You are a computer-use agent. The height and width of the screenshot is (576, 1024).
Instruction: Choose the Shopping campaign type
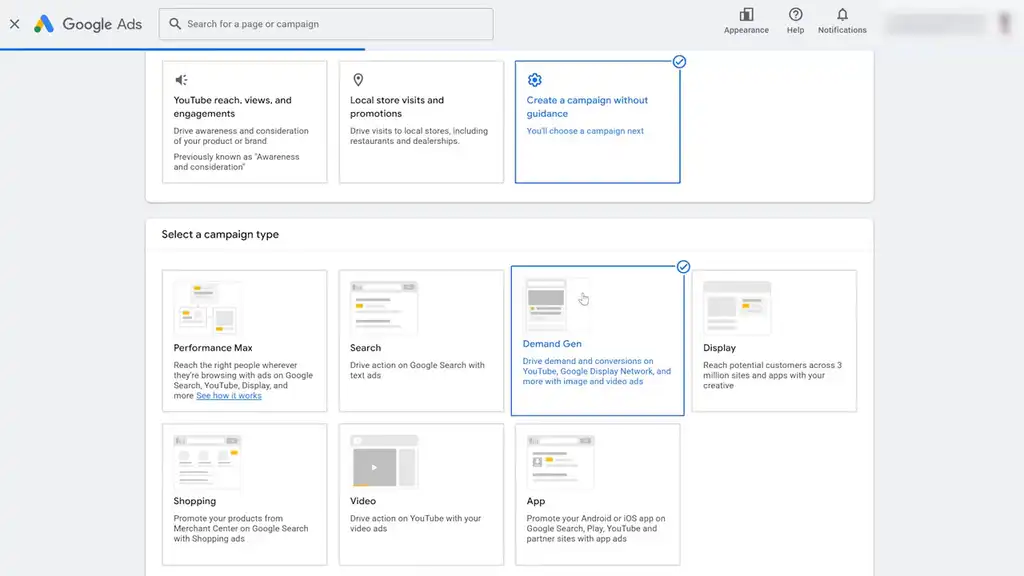click(244, 494)
